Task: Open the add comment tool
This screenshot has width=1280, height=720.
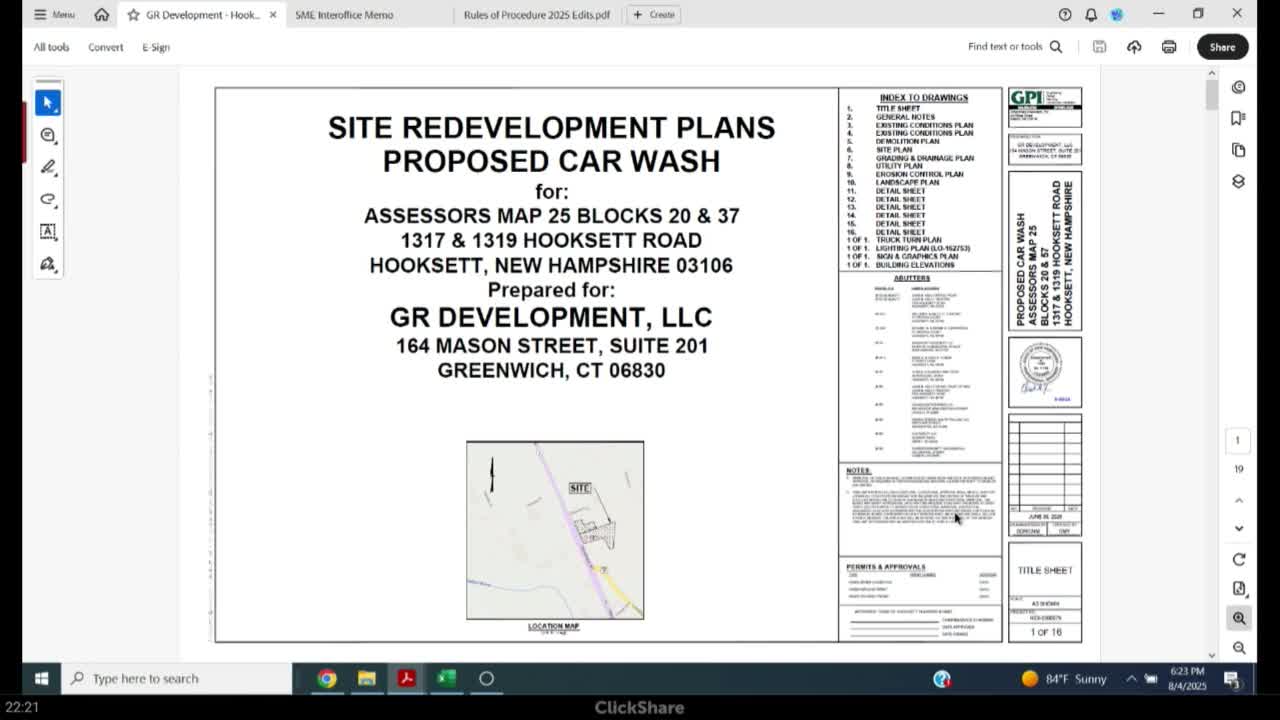Action: 48,135
